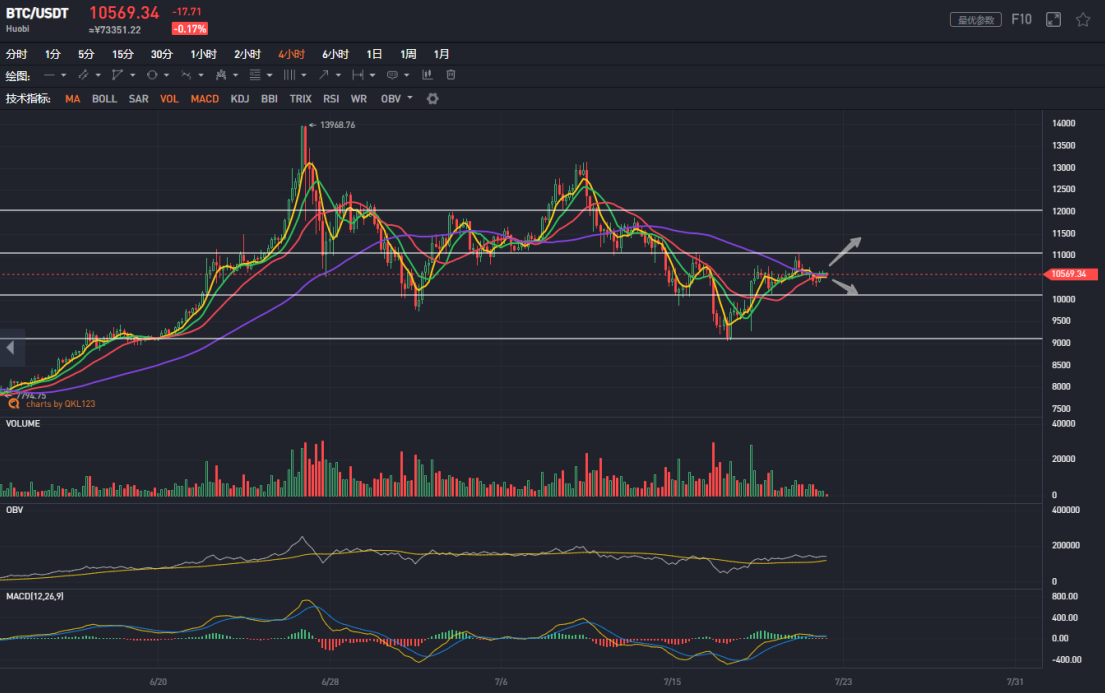Click the left scroll arrow on chart
Viewport: 1105px width, 693px height.
11,348
